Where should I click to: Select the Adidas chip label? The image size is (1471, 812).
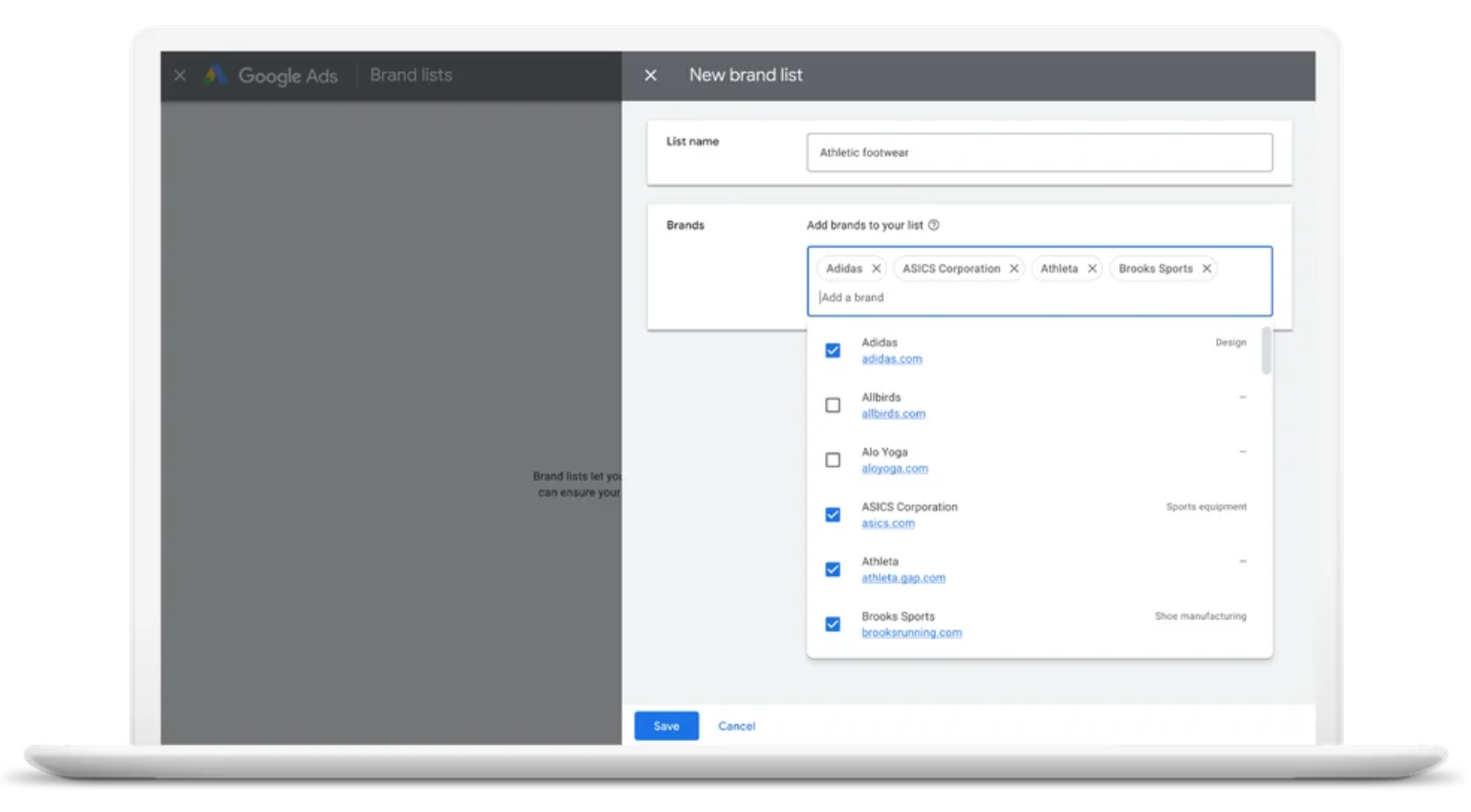click(844, 269)
